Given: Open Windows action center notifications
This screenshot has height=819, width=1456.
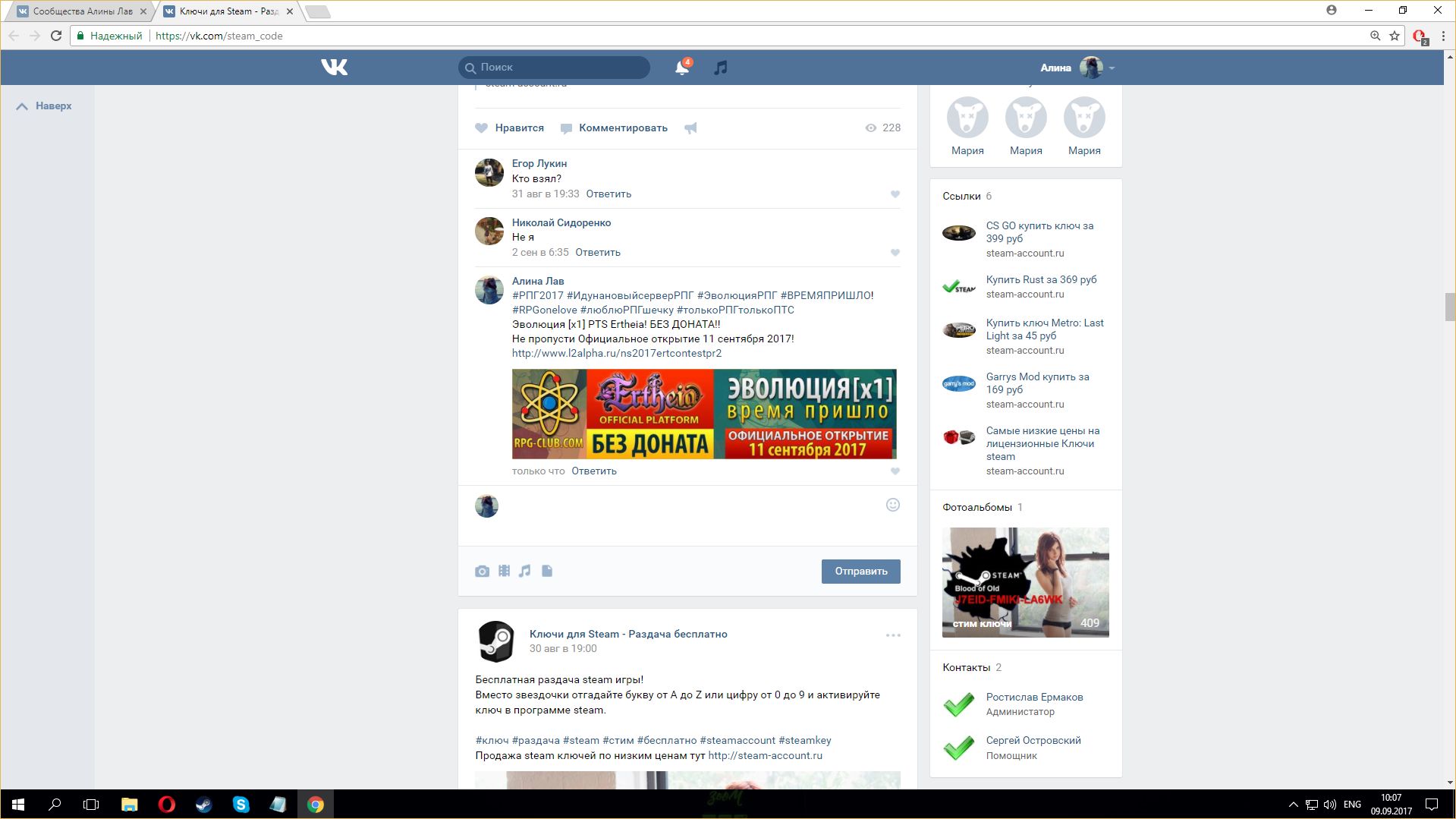Looking at the screenshot, I should coord(1432,805).
